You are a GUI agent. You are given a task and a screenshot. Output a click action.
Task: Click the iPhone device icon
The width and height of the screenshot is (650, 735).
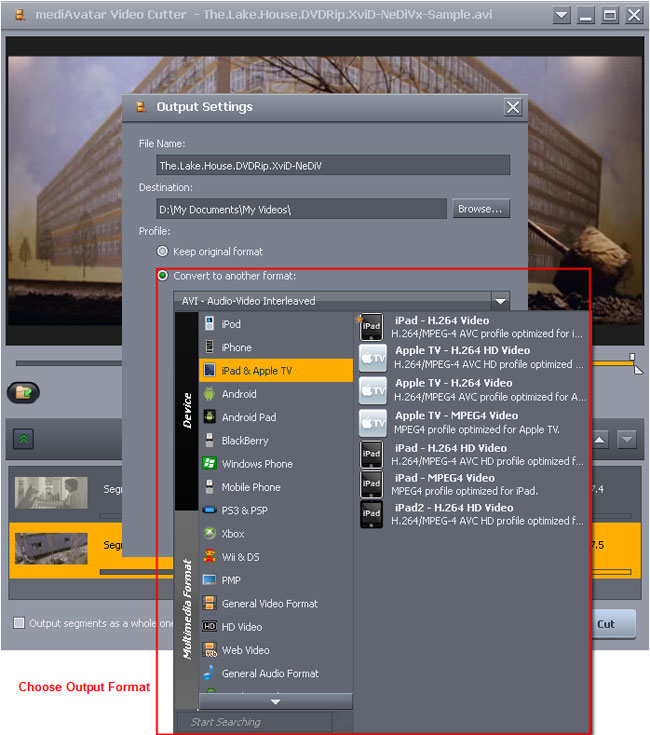209,347
